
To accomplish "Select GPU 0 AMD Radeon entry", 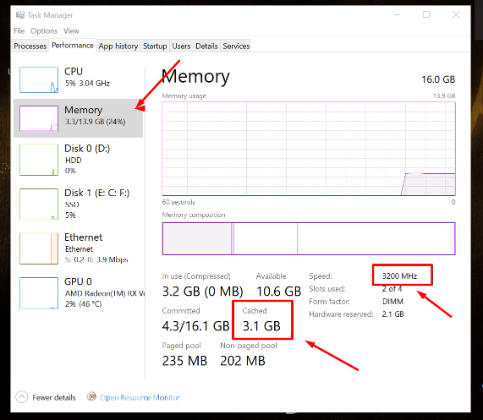I will pos(78,293).
